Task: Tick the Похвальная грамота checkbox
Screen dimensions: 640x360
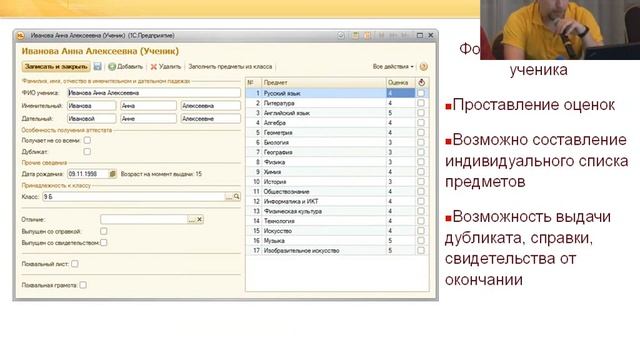Action: pos(83,285)
